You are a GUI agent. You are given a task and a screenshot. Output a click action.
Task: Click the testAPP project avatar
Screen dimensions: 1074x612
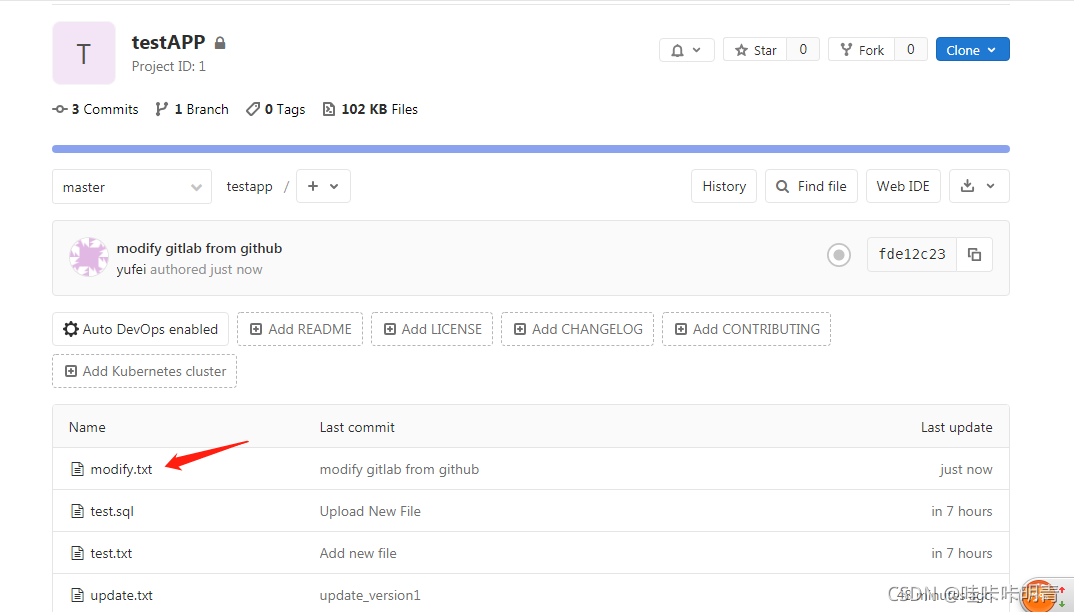(x=84, y=53)
